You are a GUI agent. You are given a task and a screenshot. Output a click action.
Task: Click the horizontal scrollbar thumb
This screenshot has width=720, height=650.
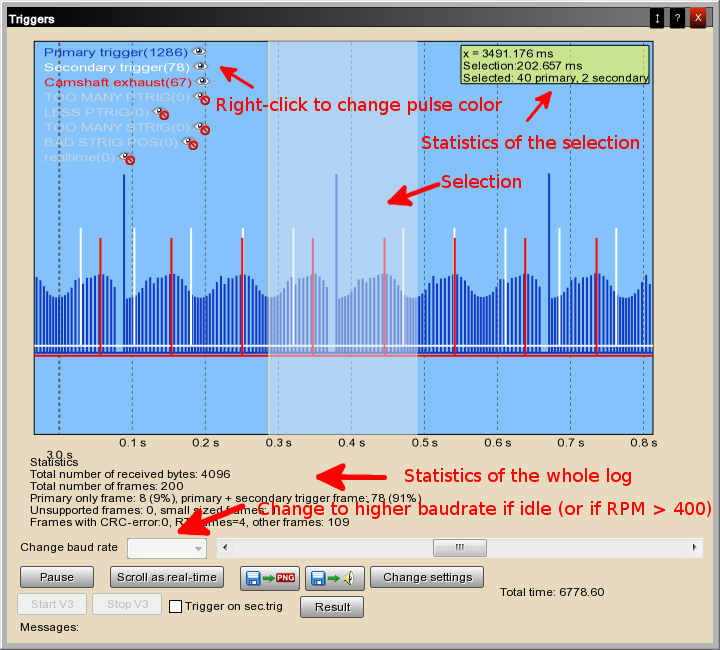pyautogui.click(x=459, y=548)
